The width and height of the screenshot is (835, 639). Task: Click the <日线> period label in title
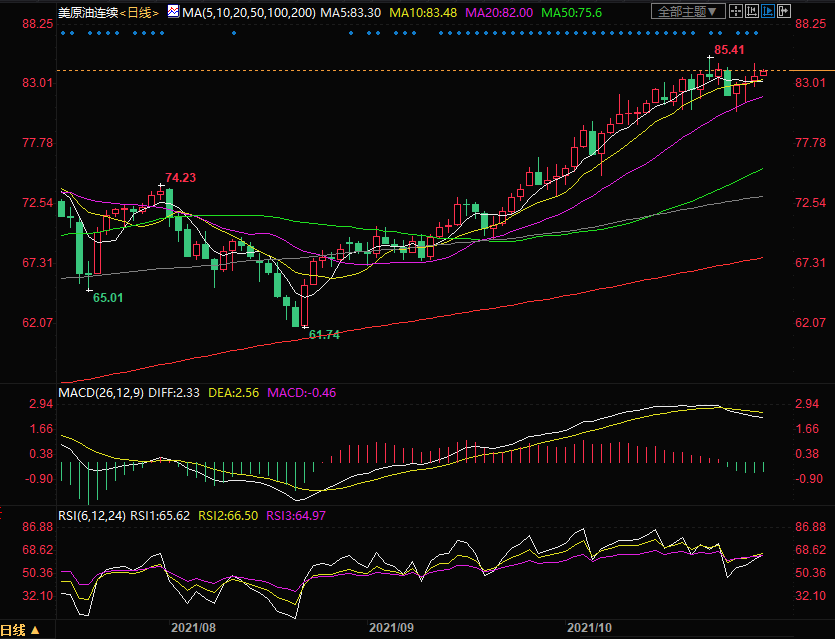coord(139,12)
